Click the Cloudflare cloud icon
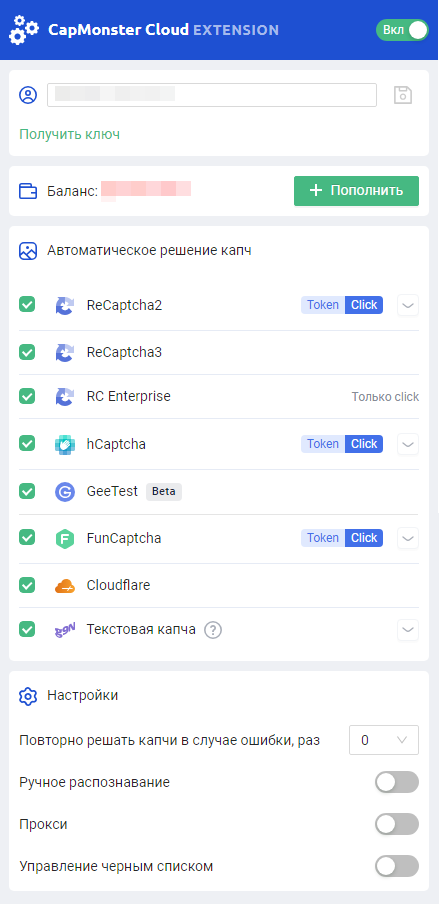This screenshot has height=904, width=442. 65,586
